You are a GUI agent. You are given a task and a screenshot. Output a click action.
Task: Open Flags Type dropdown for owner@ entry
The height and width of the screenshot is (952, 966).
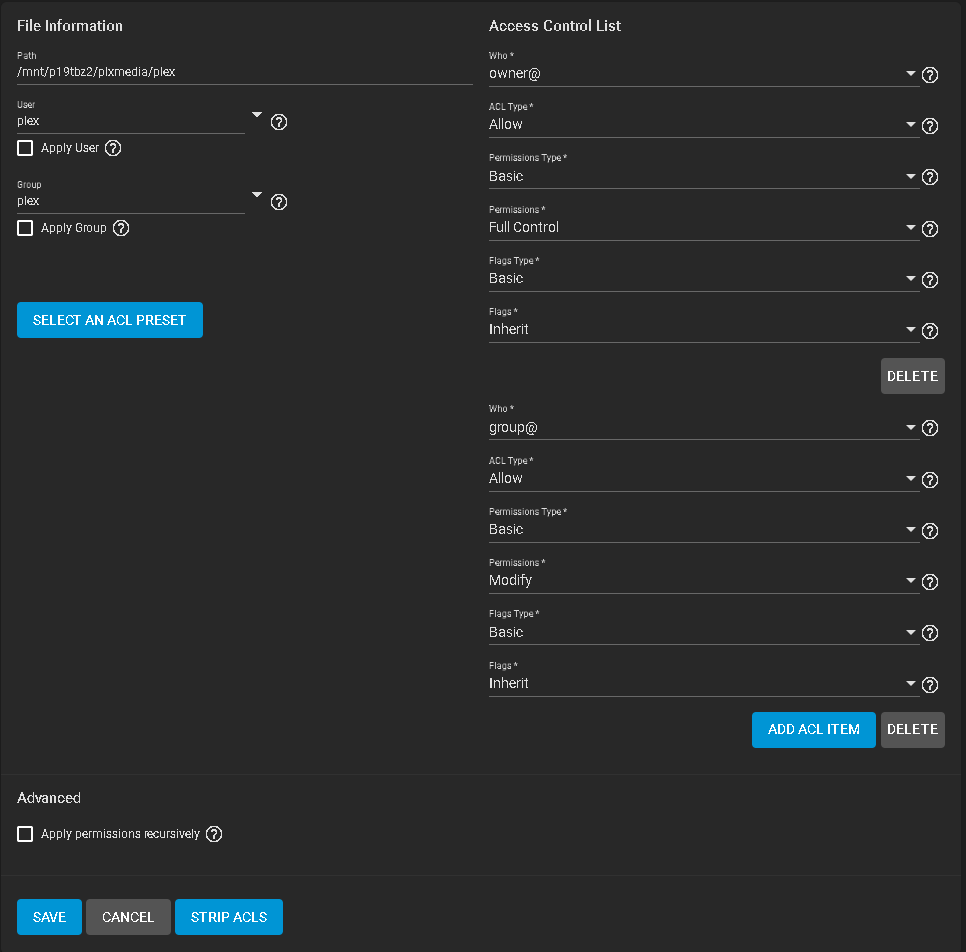(704, 279)
